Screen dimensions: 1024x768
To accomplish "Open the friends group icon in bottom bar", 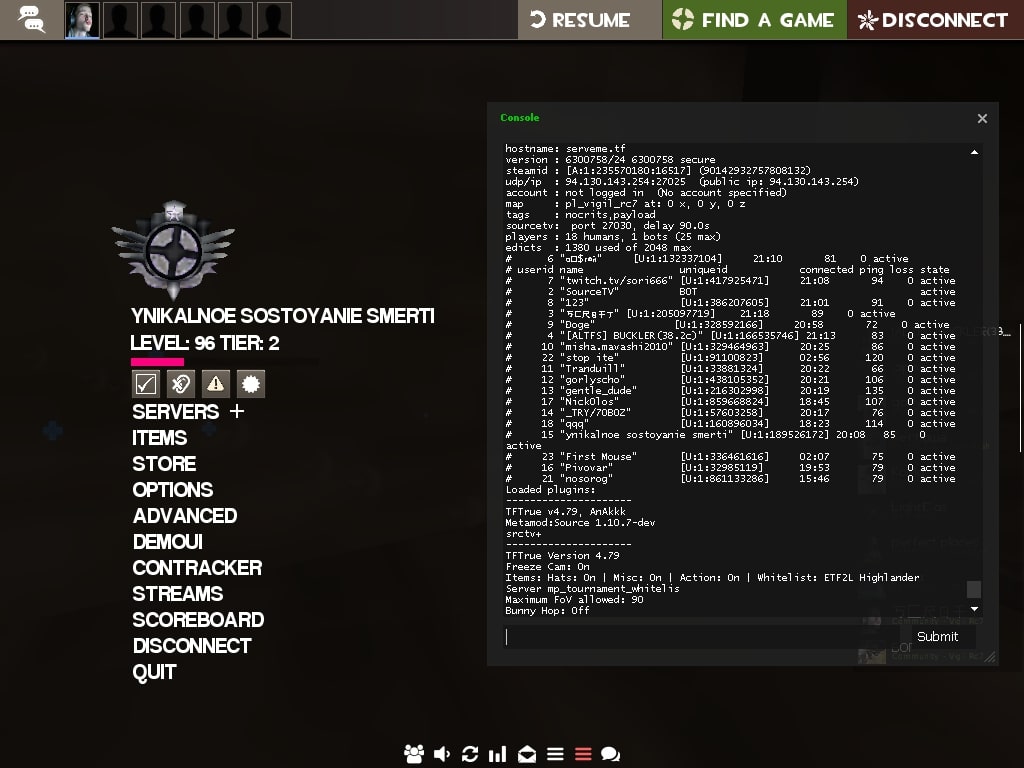I will point(413,754).
